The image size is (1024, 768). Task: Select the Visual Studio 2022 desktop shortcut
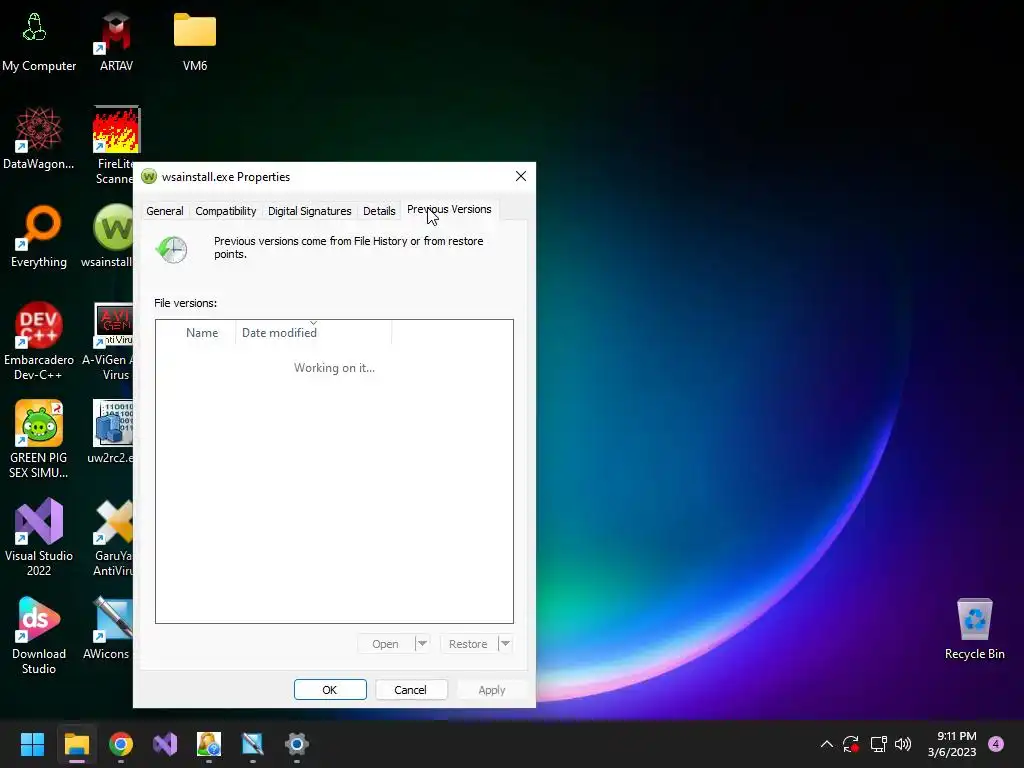pos(38,537)
